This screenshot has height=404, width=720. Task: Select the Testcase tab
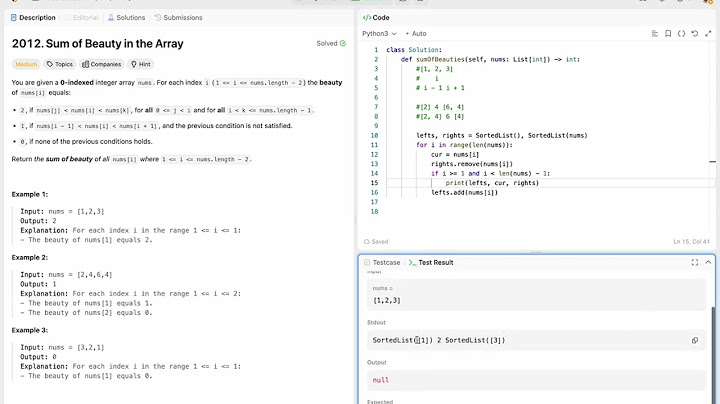click(x=382, y=263)
